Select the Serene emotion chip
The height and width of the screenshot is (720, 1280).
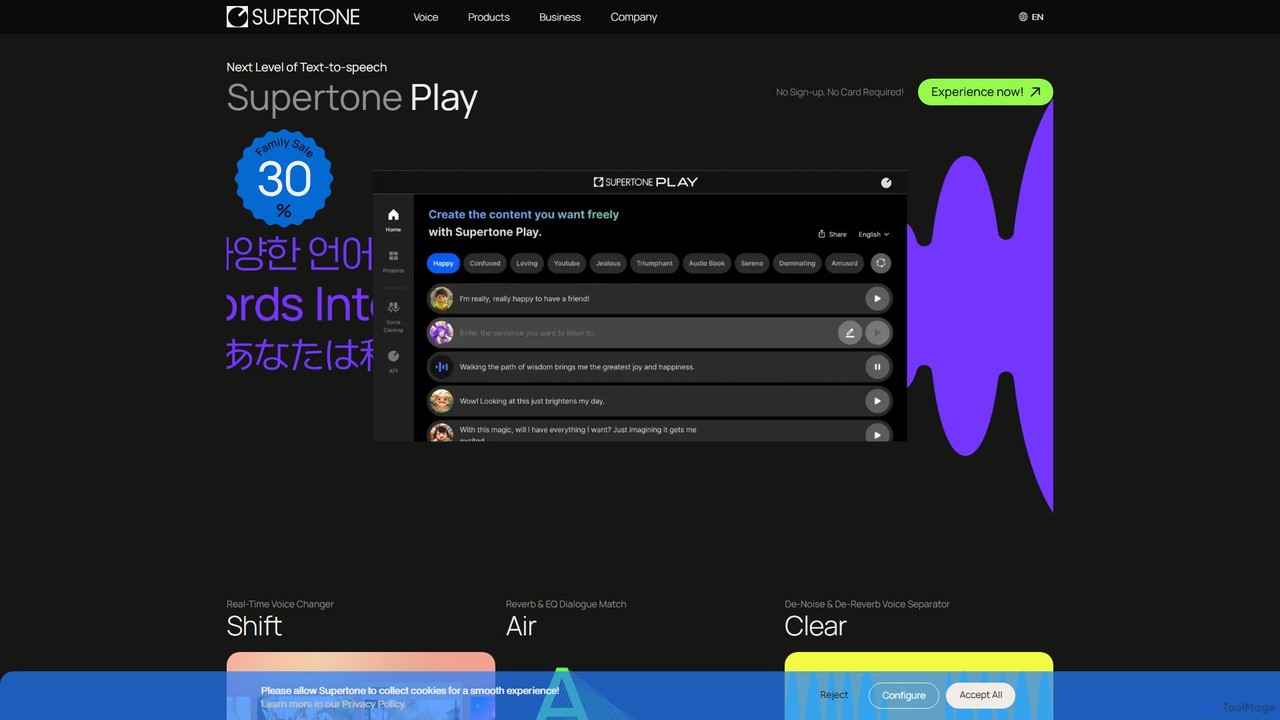tap(752, 263)
